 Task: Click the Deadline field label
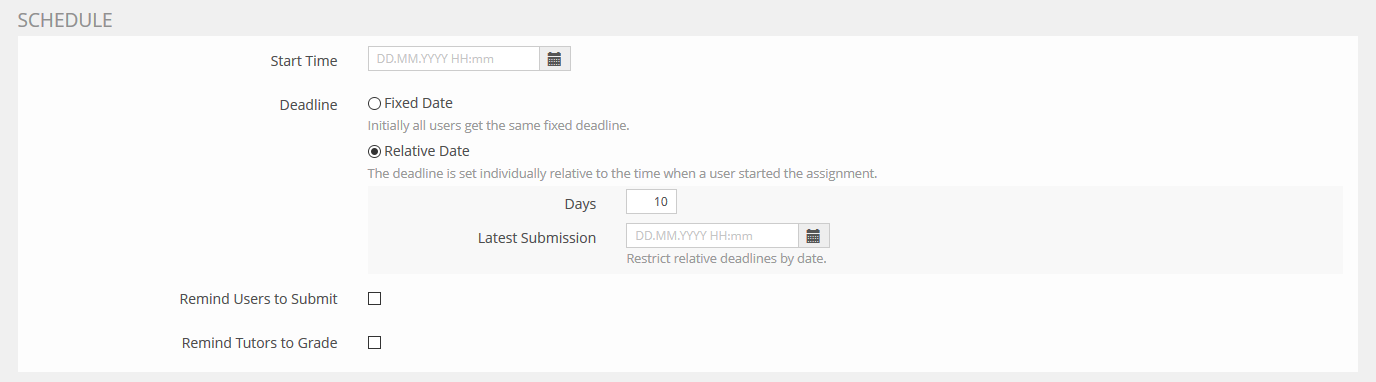(x=308, y=105)
